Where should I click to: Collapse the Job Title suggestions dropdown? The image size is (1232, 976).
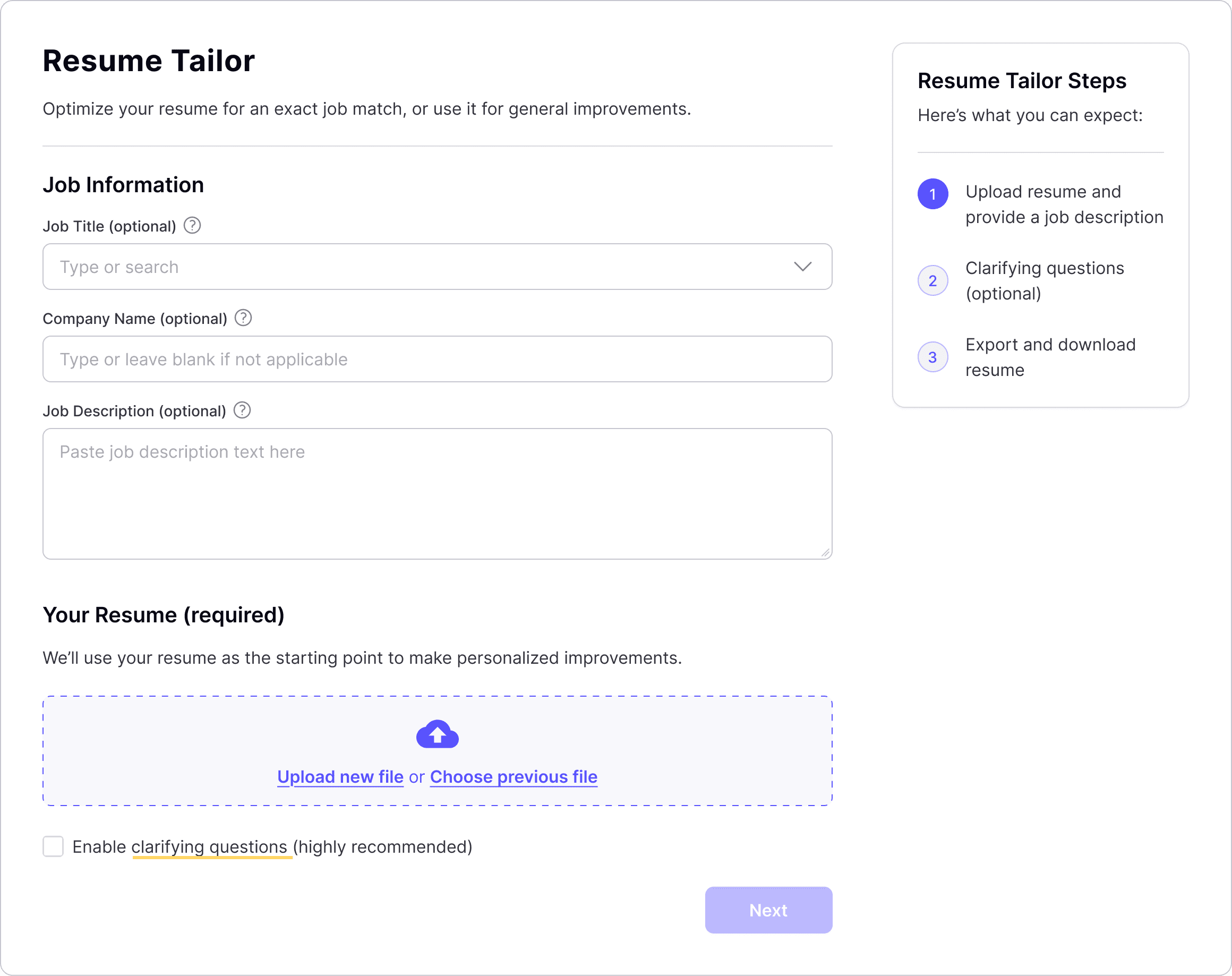802,266
